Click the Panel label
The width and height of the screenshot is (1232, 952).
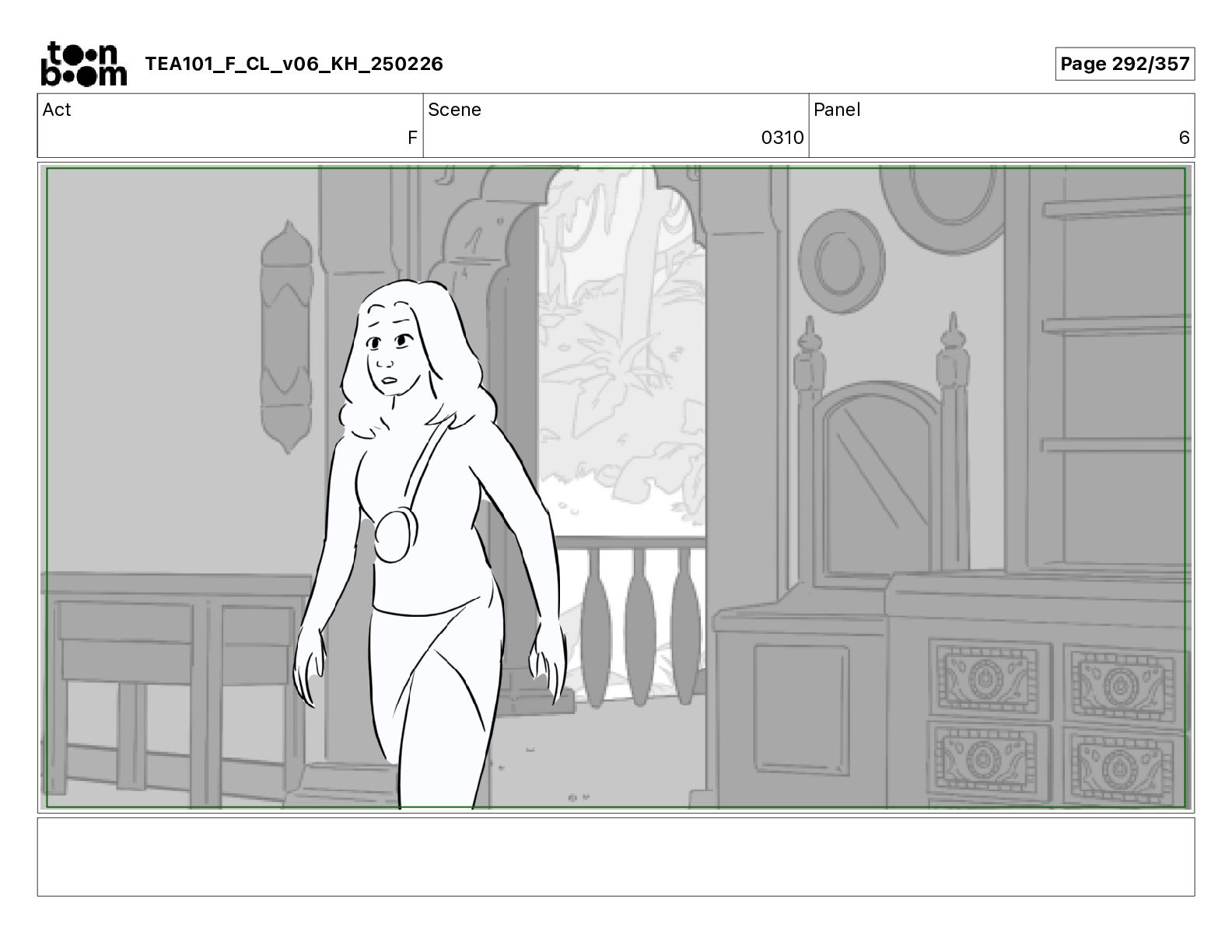pos(837,110)
